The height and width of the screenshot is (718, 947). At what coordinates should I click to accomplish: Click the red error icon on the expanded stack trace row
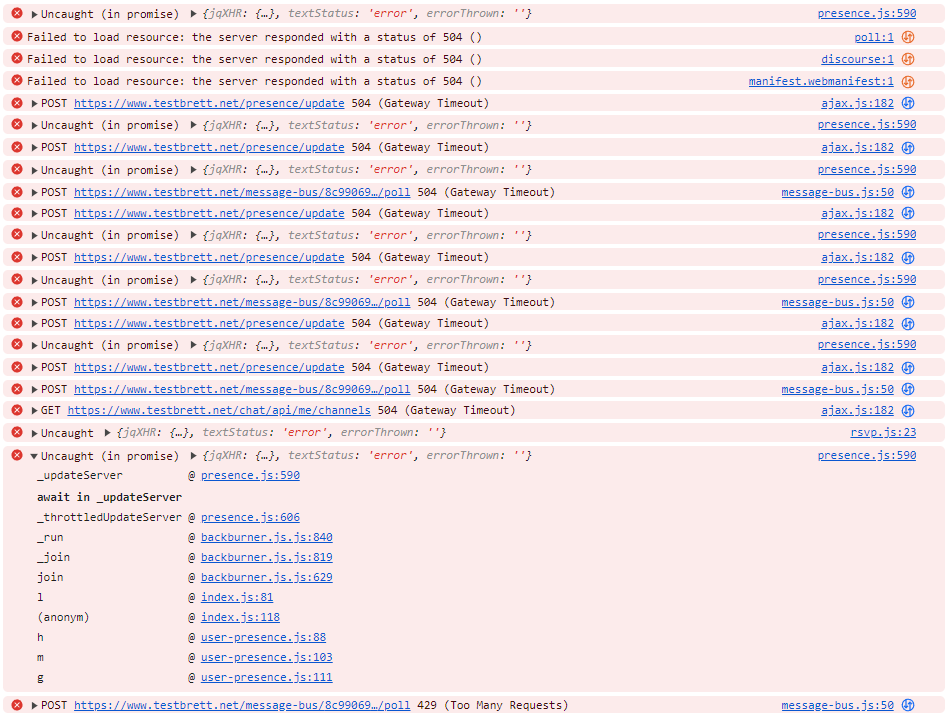[17, 455]
